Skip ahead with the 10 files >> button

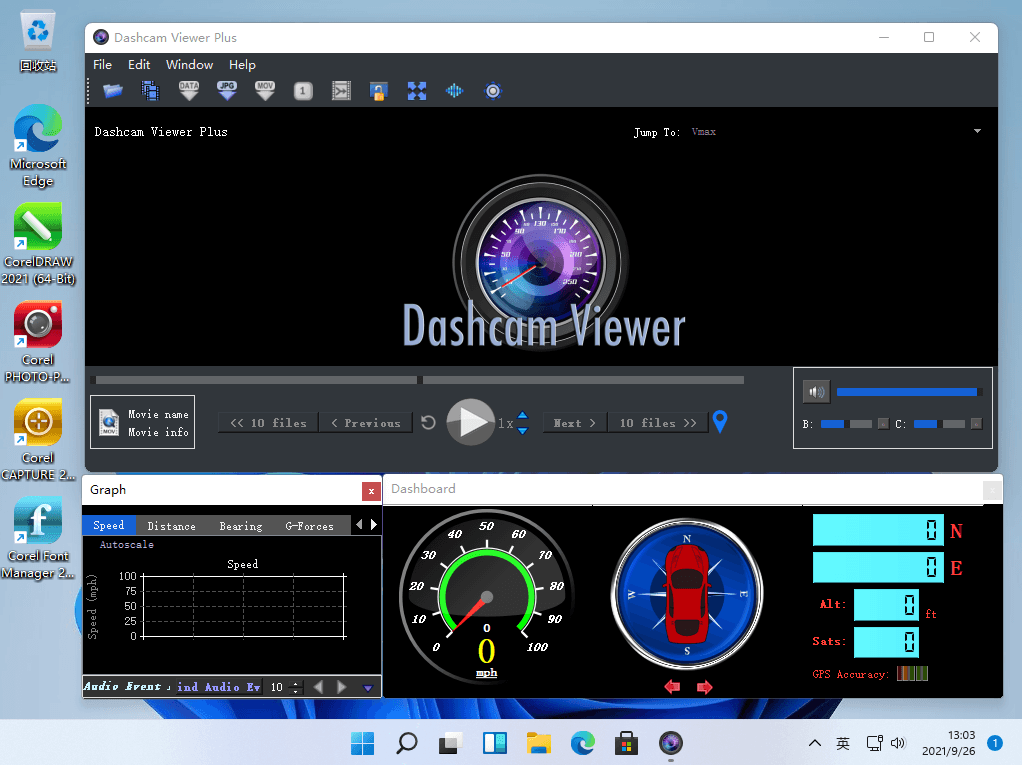pos(658,423)
